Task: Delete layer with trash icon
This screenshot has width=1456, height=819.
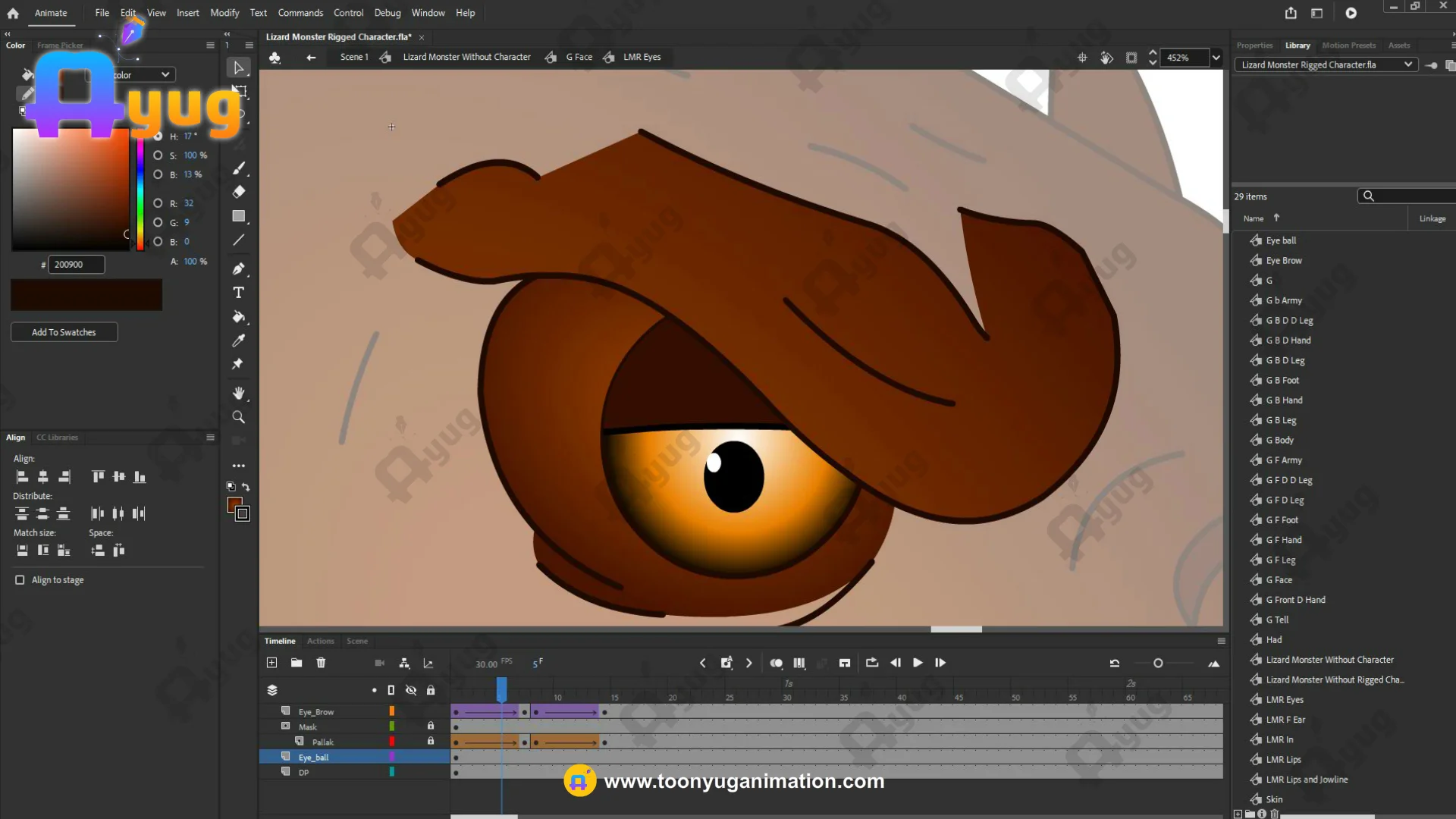Action: click(x=321, y=663)
